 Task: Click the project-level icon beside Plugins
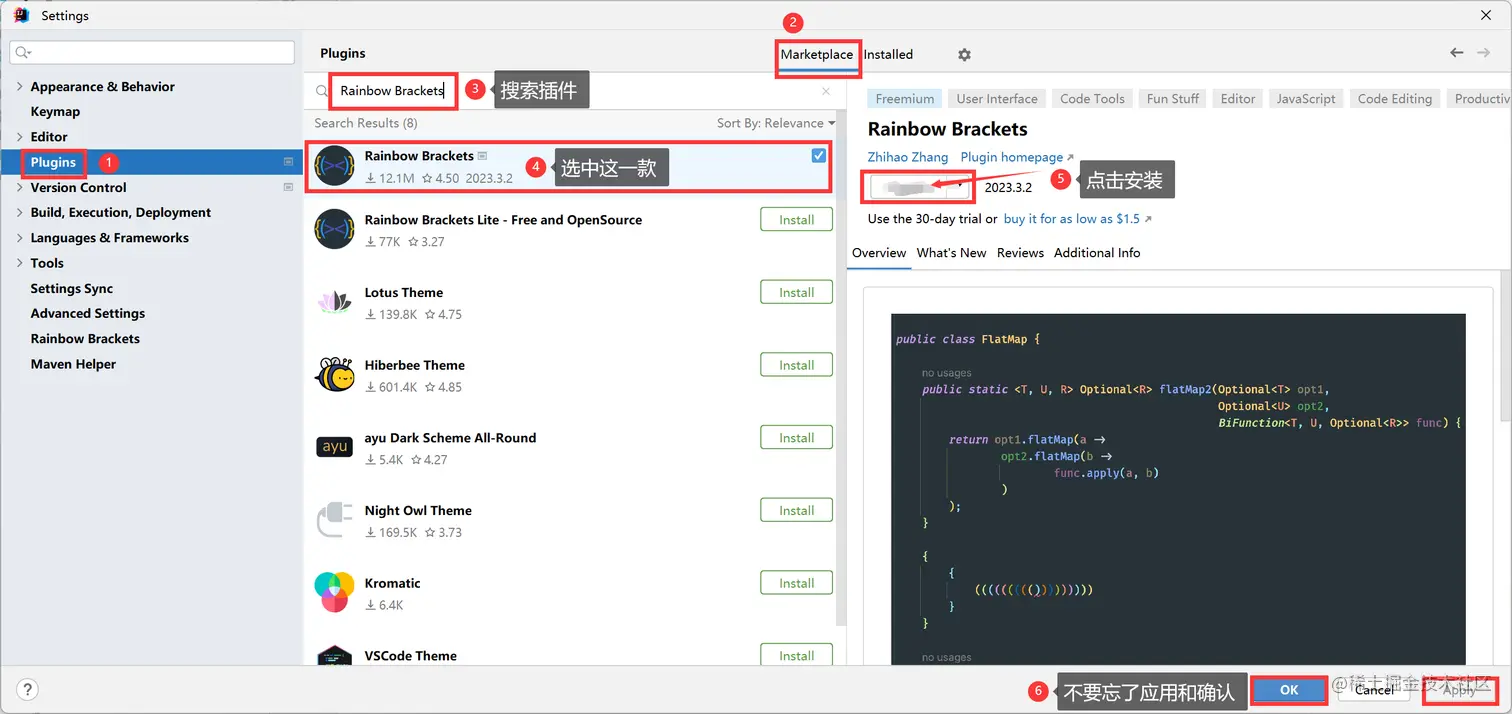(288, 162)
